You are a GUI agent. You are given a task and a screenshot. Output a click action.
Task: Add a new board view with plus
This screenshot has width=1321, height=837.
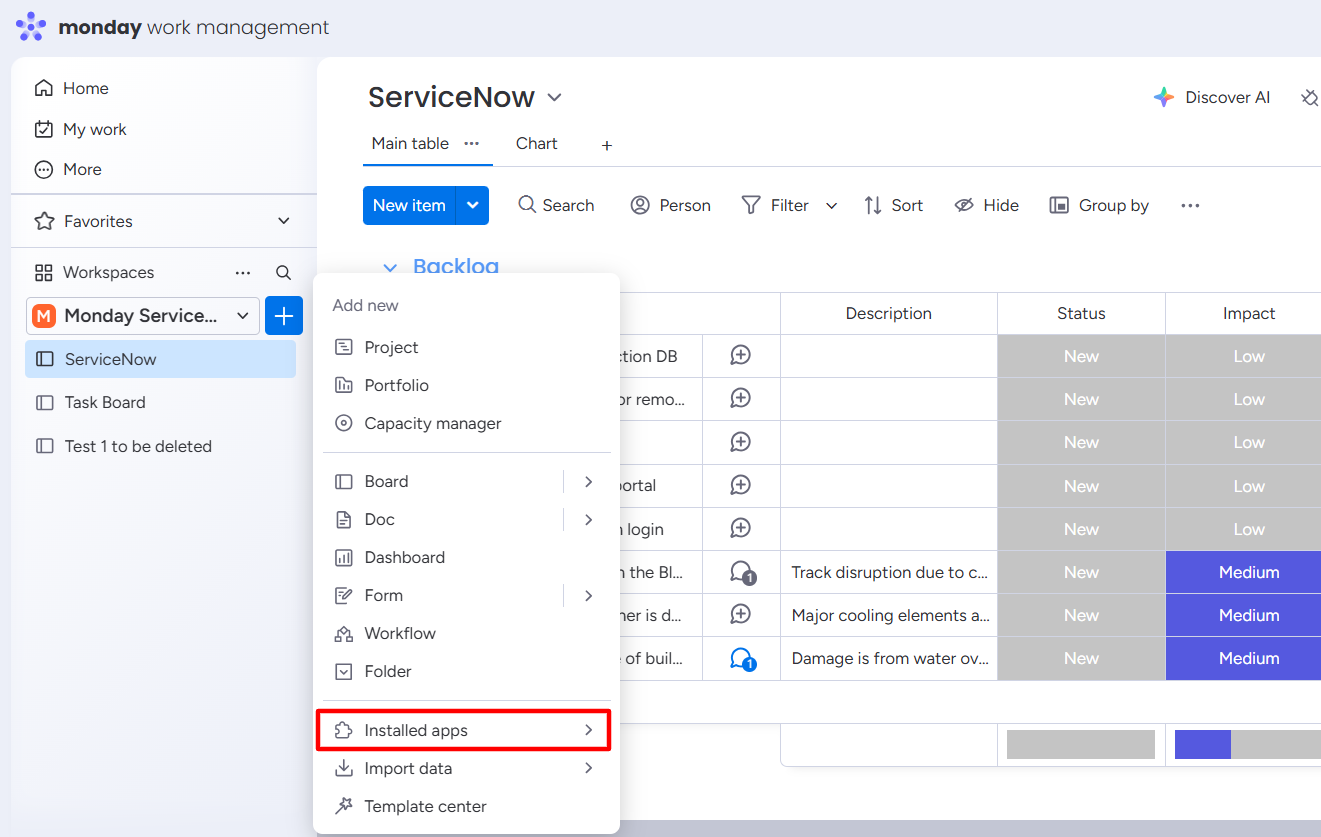tap(607, 145)
